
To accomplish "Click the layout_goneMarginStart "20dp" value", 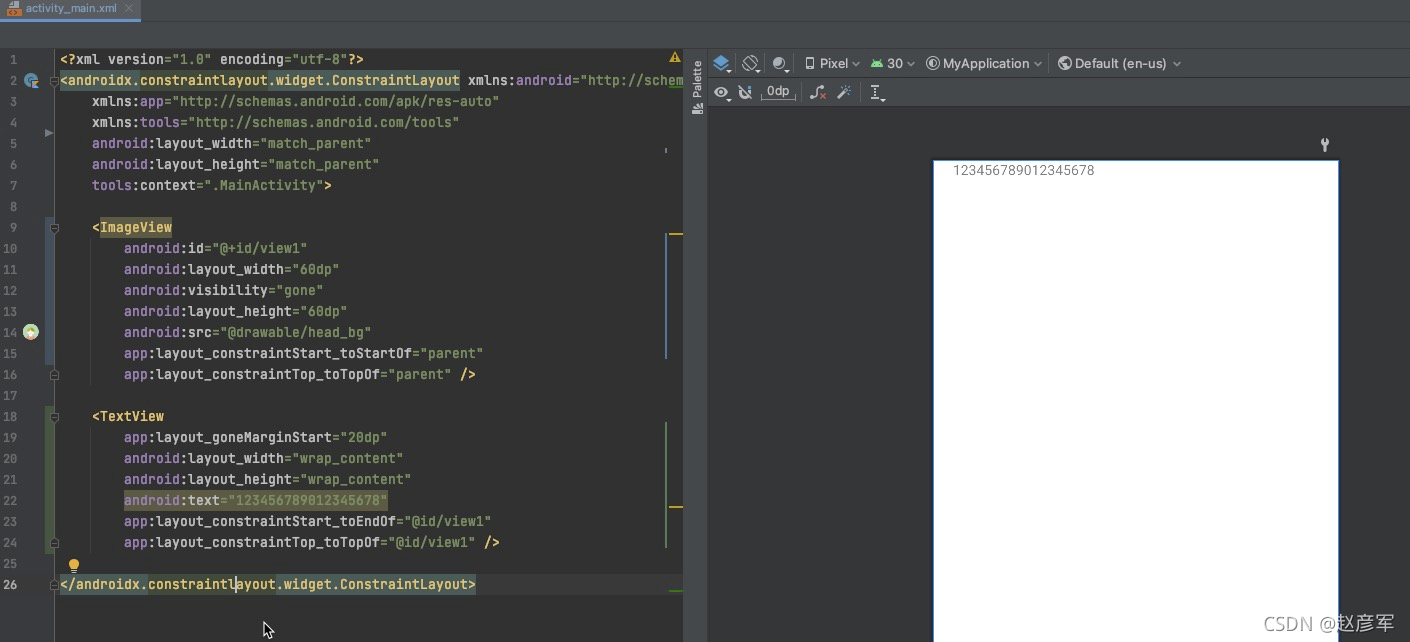I will pos(364,437).
